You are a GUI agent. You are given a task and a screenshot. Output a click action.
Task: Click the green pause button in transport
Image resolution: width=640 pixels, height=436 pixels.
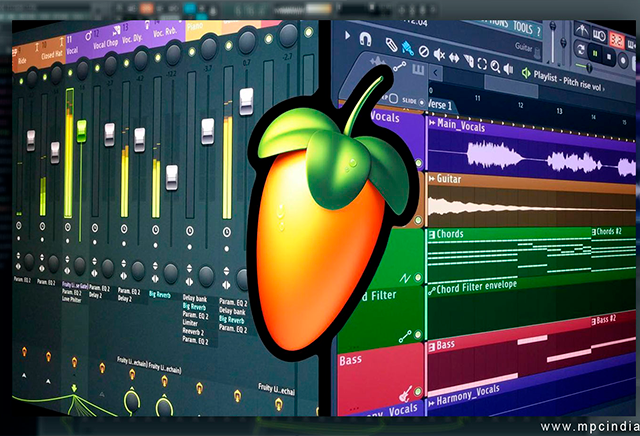point(595,53)
